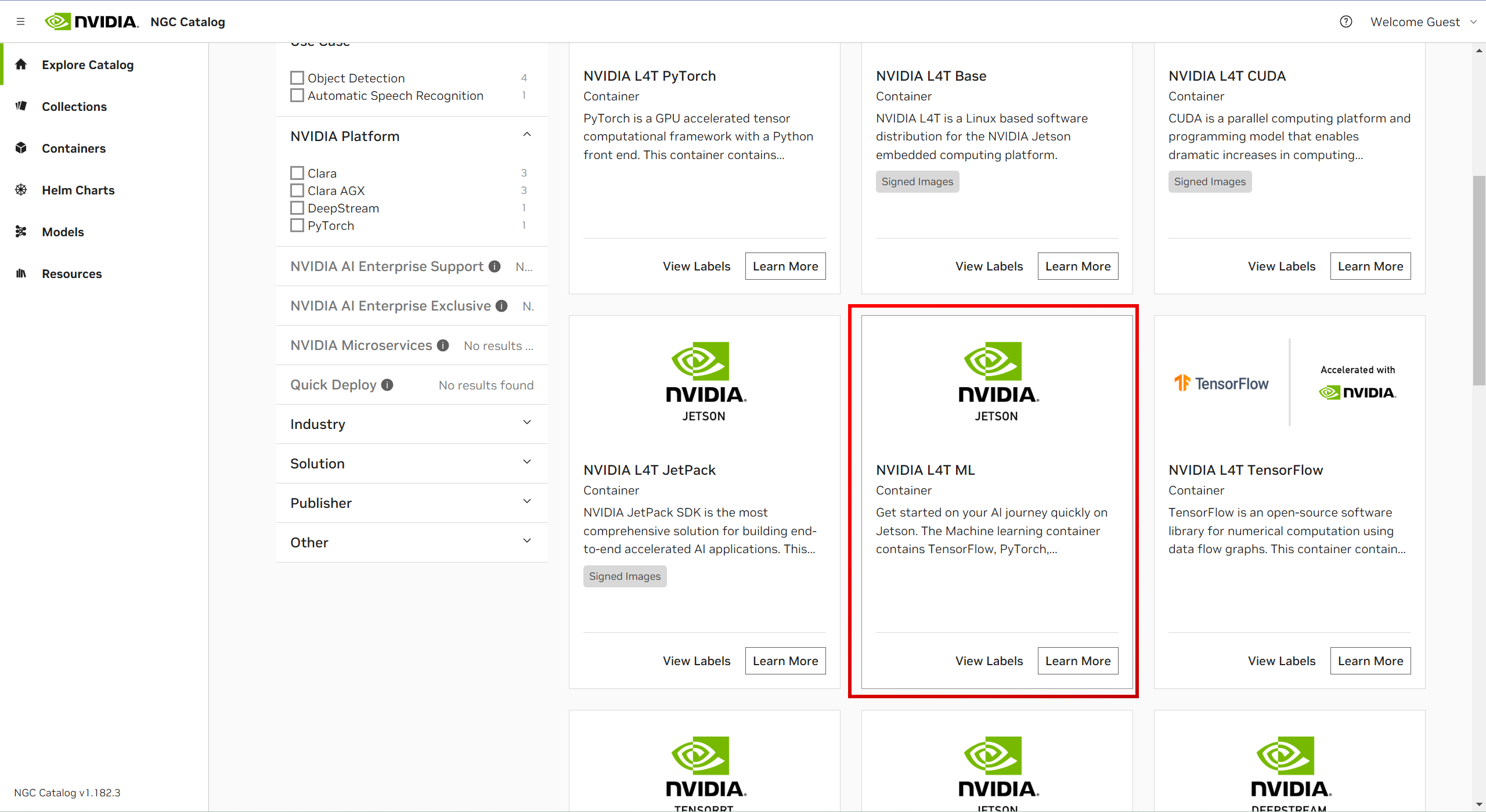Select the Containers sidebar icon
1486x812 pixels.
pyautogui.click(x=21, y=148)
